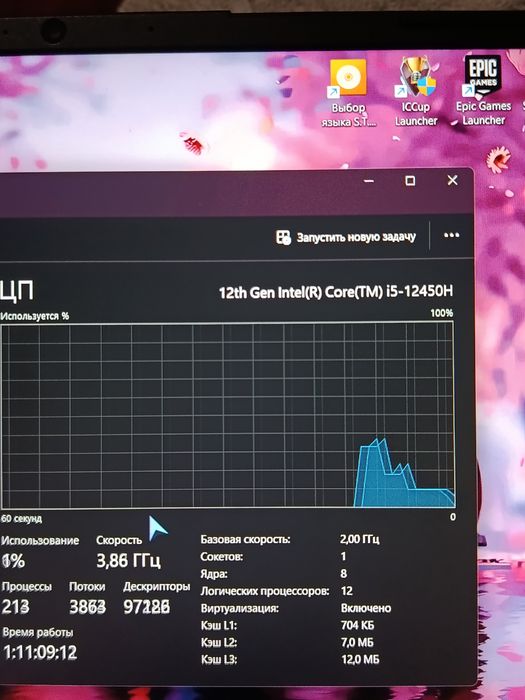The image size is (525, 700).
Task: Minimize the Task Manager window
Action: (369, 181)
